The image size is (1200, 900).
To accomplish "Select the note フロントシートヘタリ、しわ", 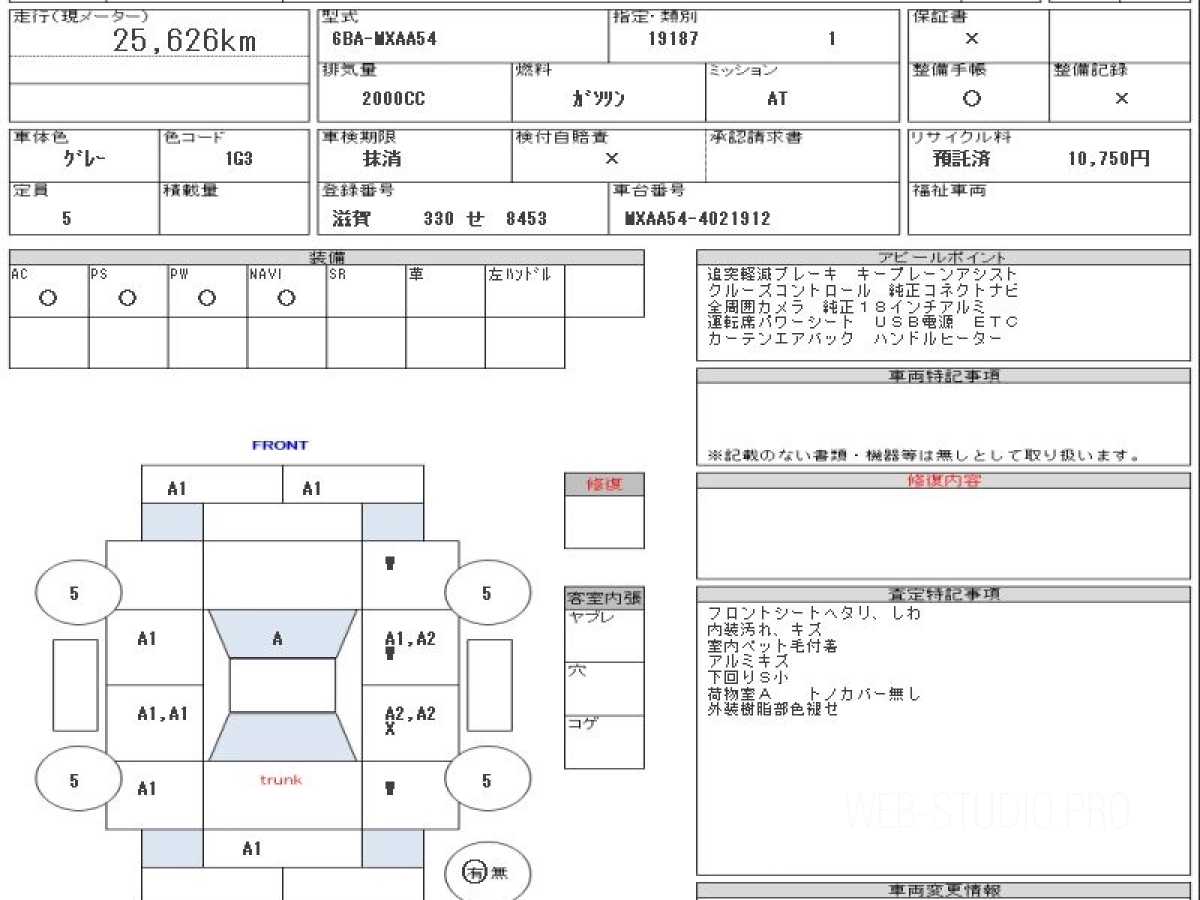I will pyautogui.click(x=814, y=613).
